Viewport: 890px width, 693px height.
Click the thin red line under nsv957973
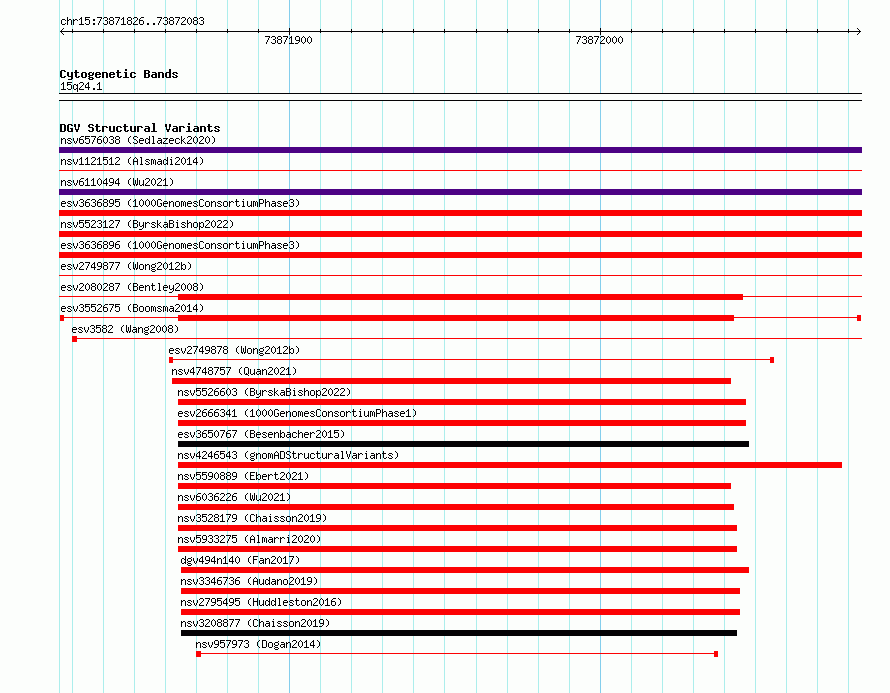[457, 654]
